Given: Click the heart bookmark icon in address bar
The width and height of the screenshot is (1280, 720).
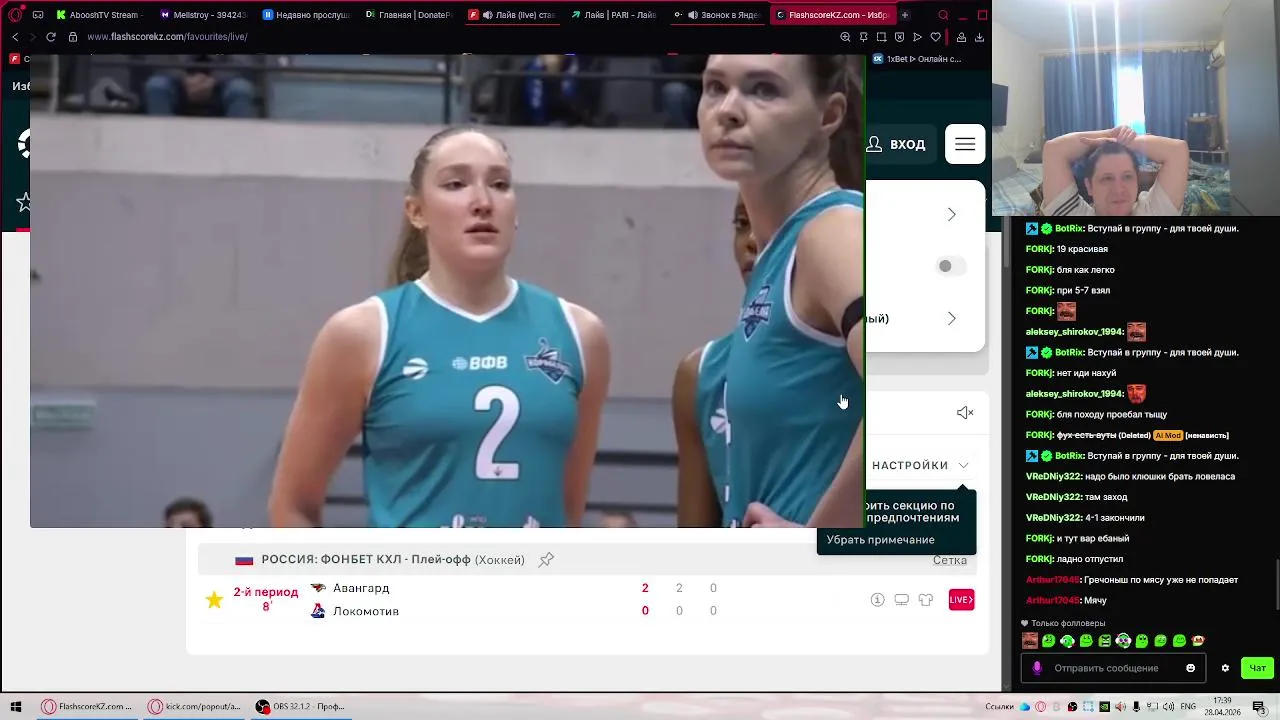Looking at the screenshot, I should [936, 37].
